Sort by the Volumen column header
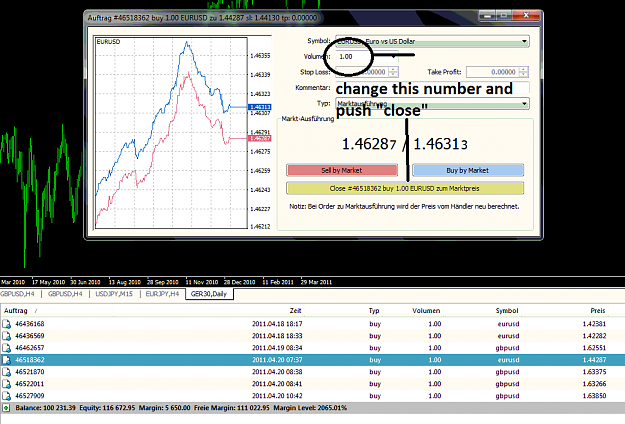This screenshot has height=424, width=625. click(x=426, y=311)
